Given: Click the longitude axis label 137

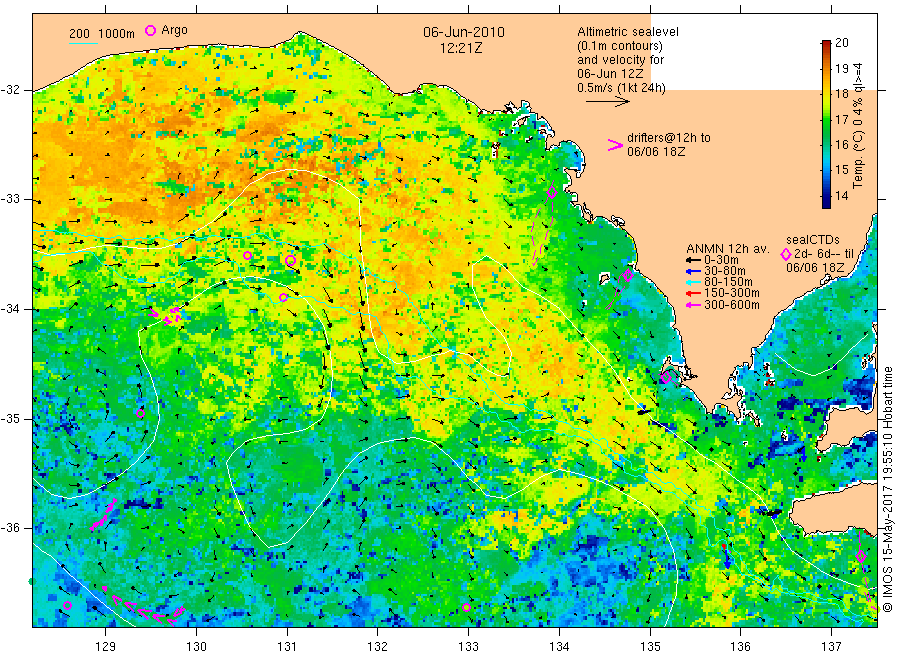Looking at the screenshot, I should pyautogui.click(x=831, y=647).
